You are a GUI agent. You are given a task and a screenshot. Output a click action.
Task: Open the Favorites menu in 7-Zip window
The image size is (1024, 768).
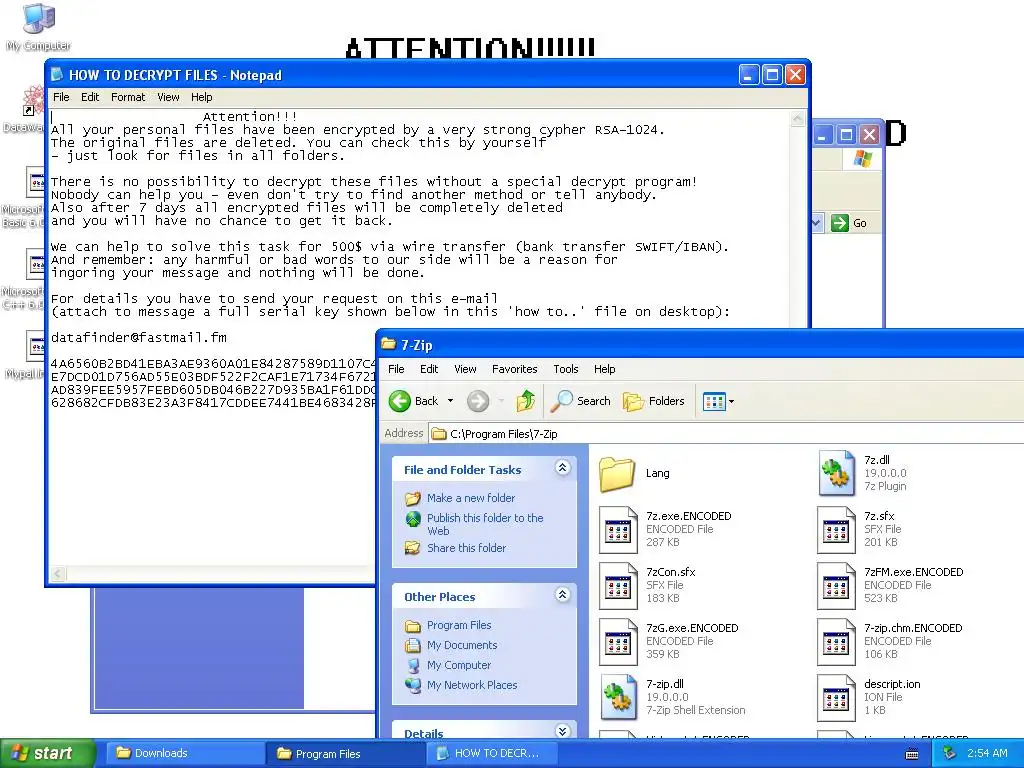(x=515, y=369)
